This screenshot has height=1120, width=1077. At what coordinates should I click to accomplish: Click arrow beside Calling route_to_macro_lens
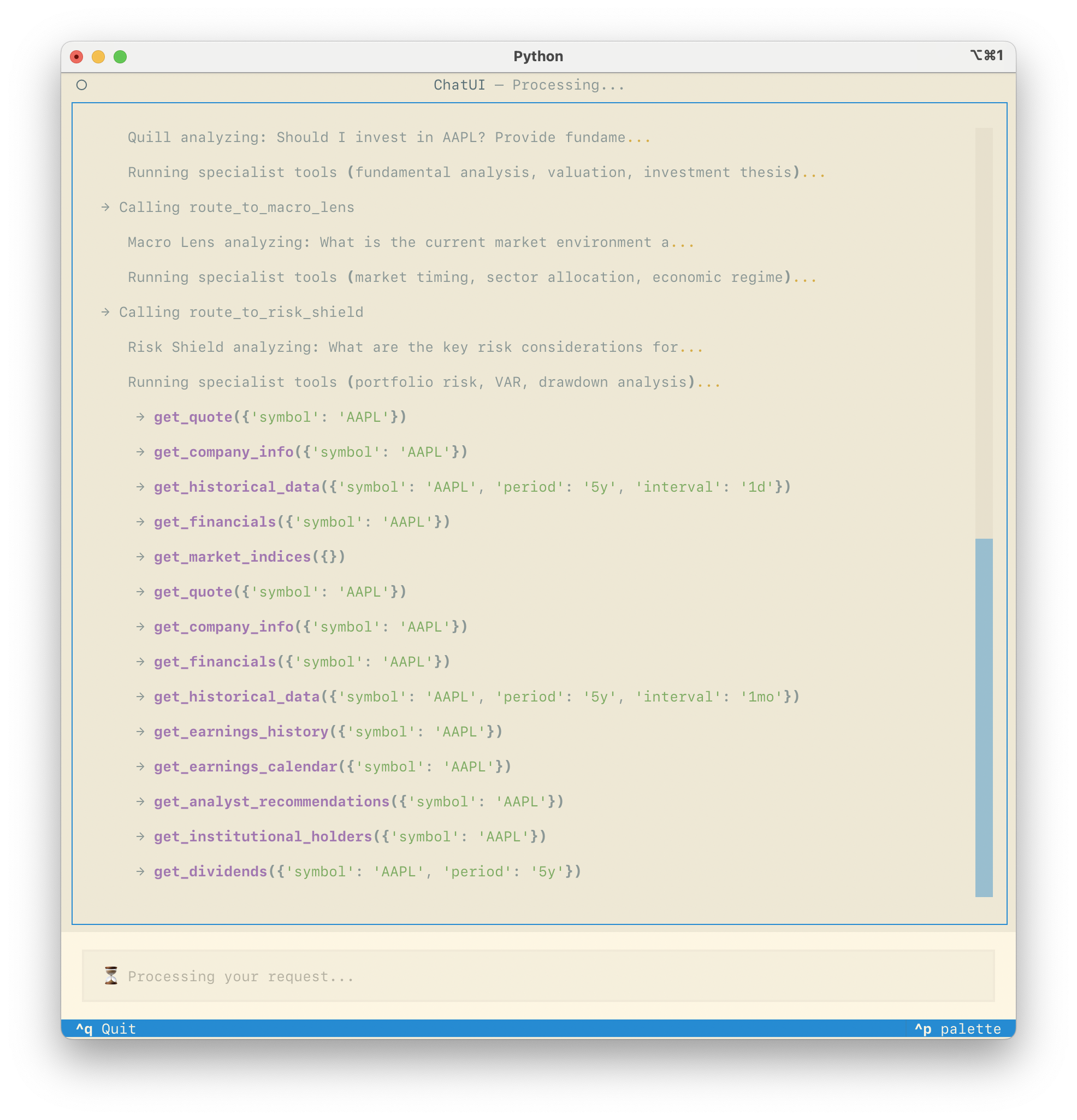coord(105,208)
